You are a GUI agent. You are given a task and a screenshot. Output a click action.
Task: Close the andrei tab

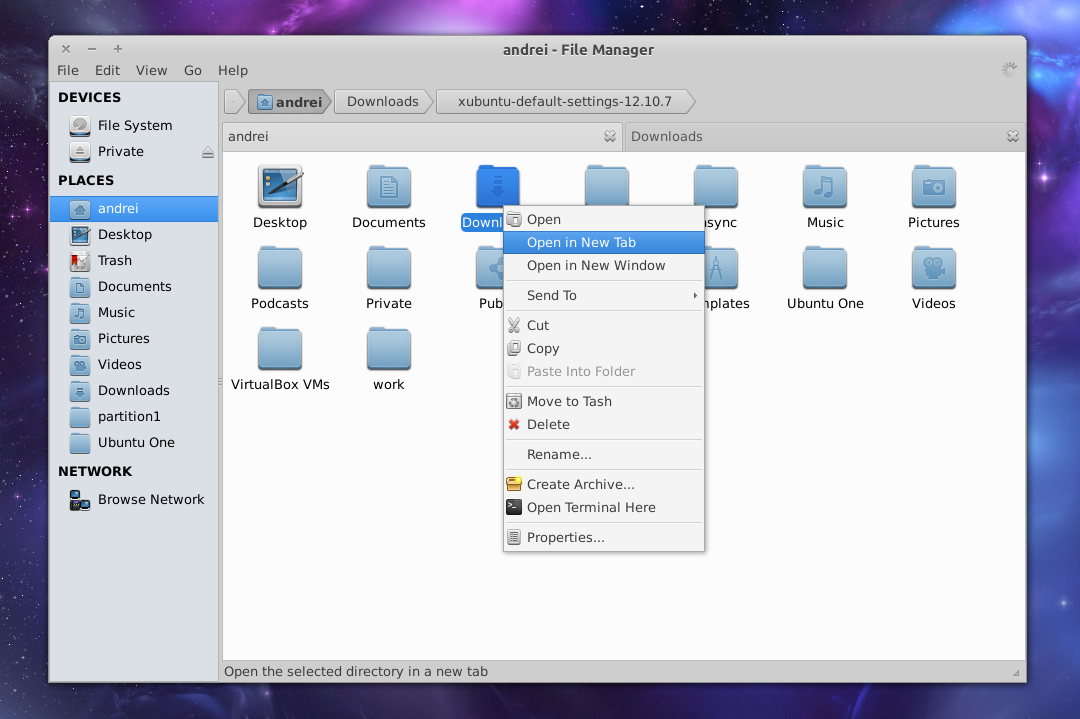point(609,136)
